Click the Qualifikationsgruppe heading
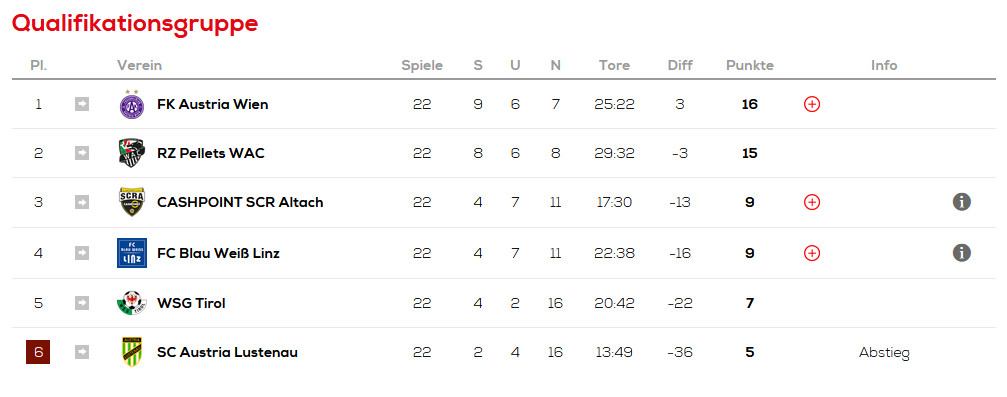The image size is (1007, 397). (x=135, y=22)
